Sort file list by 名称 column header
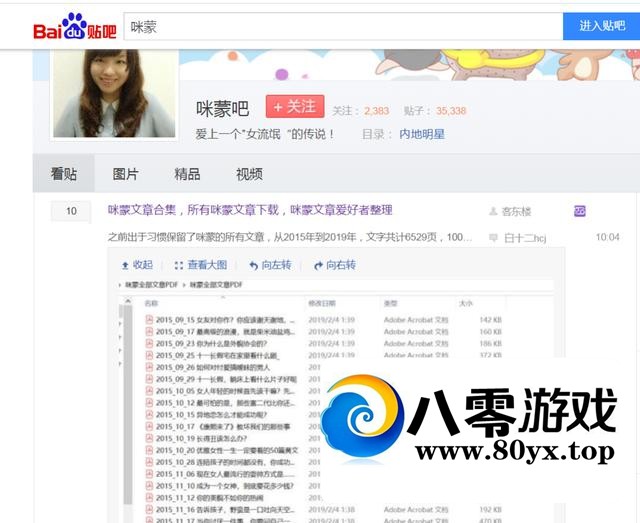Image resolution: width=640 pixels, height=523 pixels. click(x=151, y=303)
